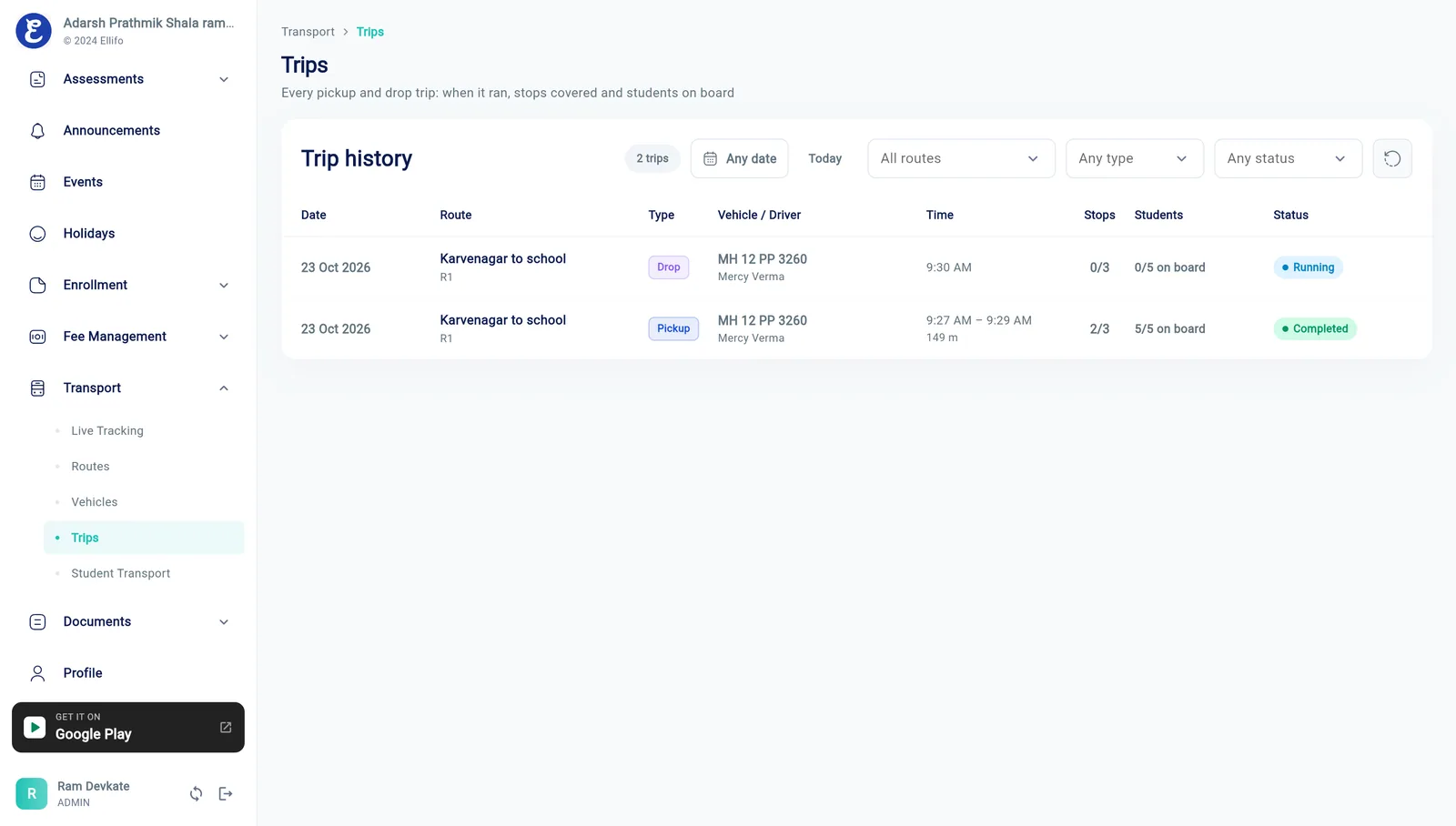The image size is (1456, 826).
Task: Click the '9:27 AM – 9:29 AM' time cell
Action: point(979,320)
